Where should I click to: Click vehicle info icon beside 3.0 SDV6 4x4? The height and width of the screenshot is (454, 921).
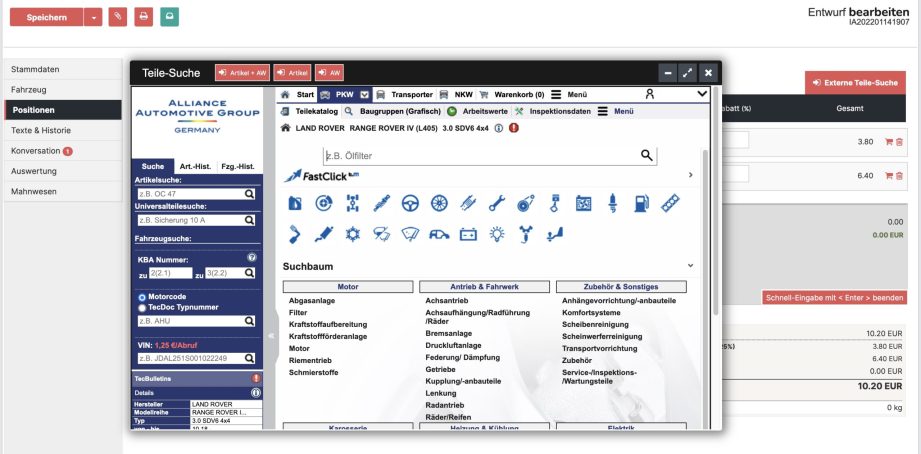pos(499,128)
